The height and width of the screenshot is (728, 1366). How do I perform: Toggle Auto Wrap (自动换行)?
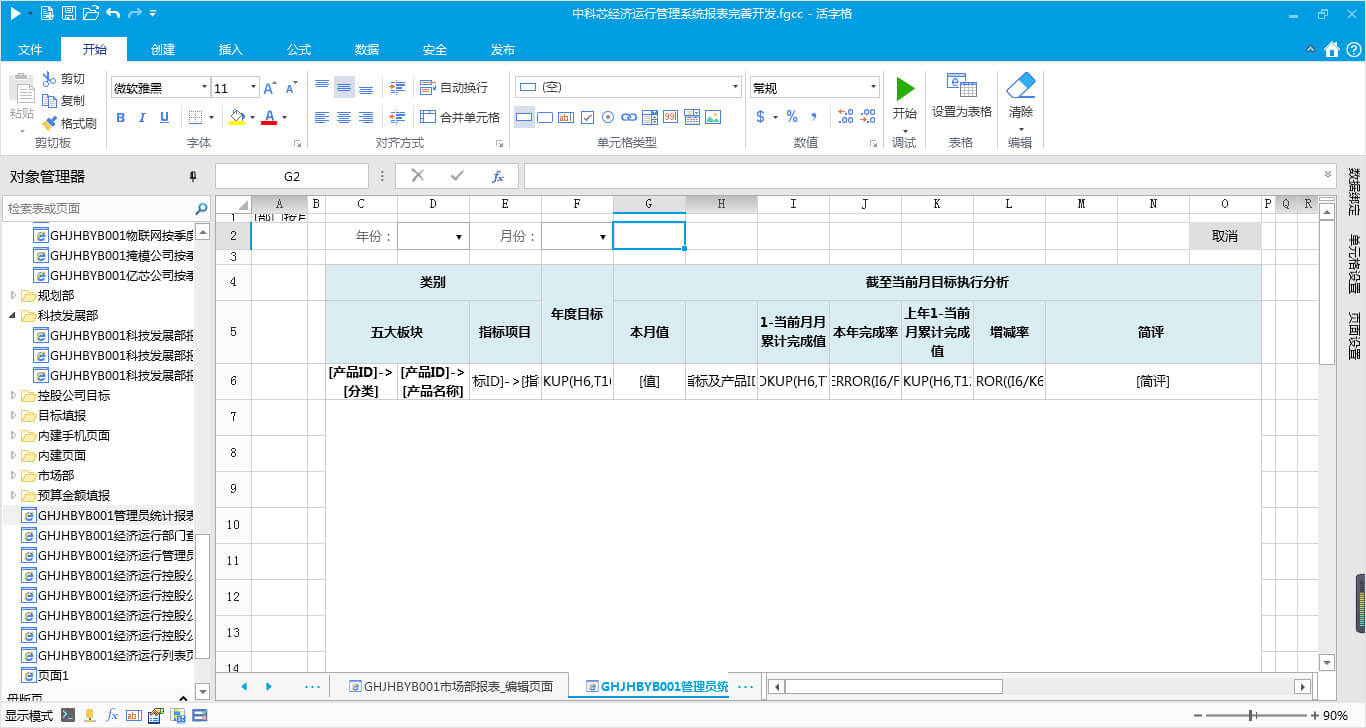click(454, 88)
